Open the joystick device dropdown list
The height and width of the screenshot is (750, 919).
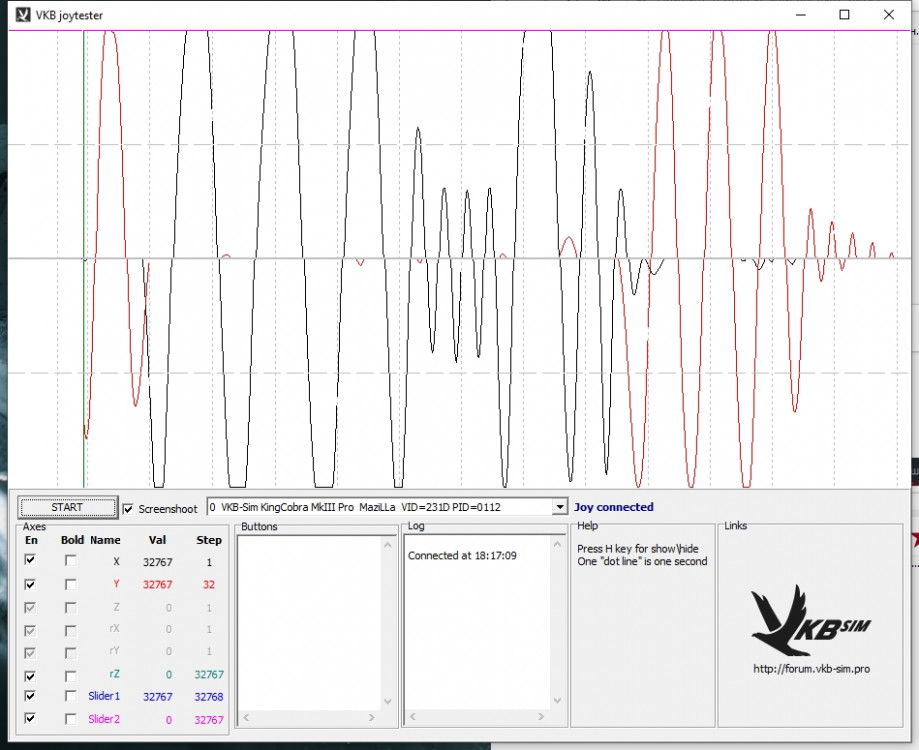(559, 508)
